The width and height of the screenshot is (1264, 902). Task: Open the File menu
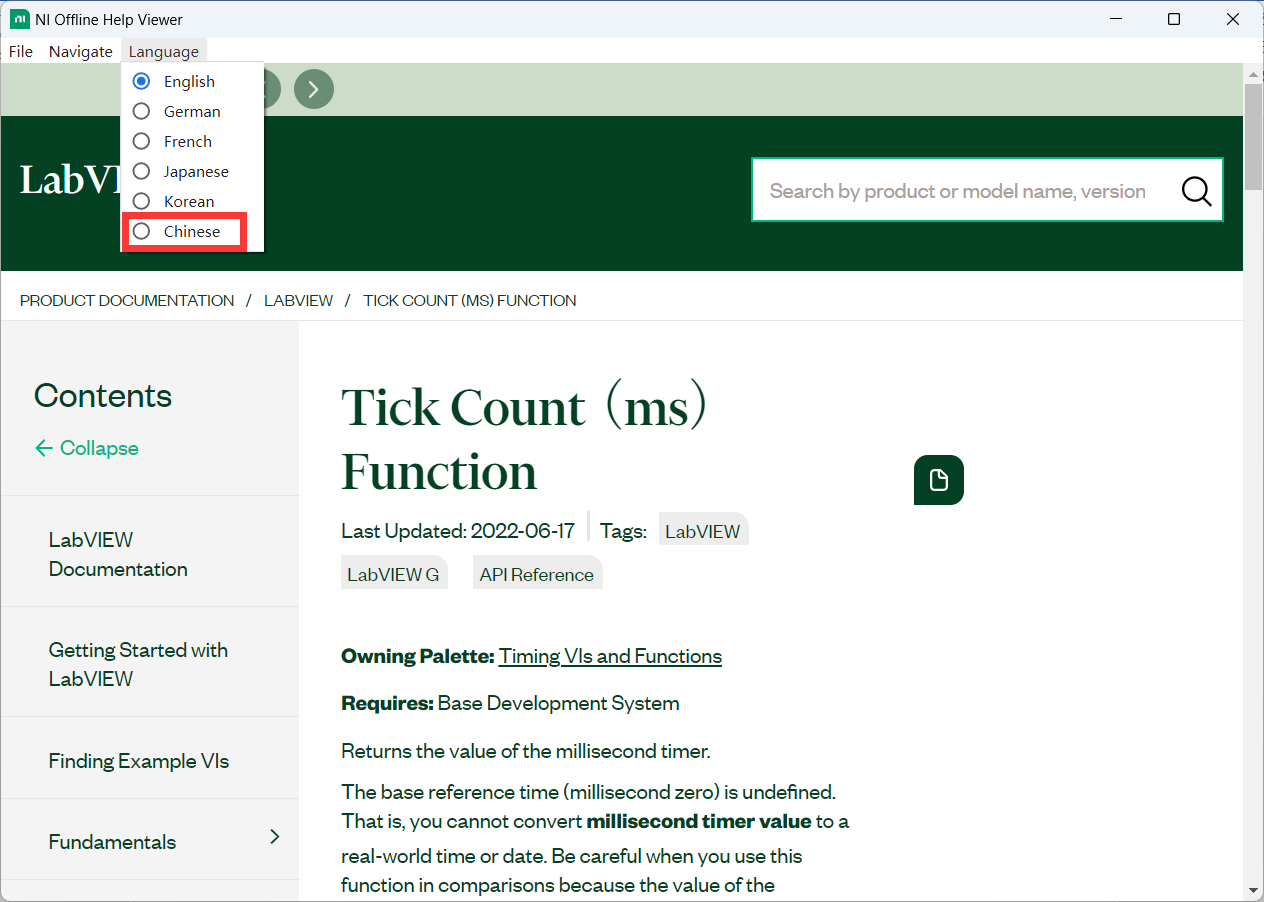(20, 51)
